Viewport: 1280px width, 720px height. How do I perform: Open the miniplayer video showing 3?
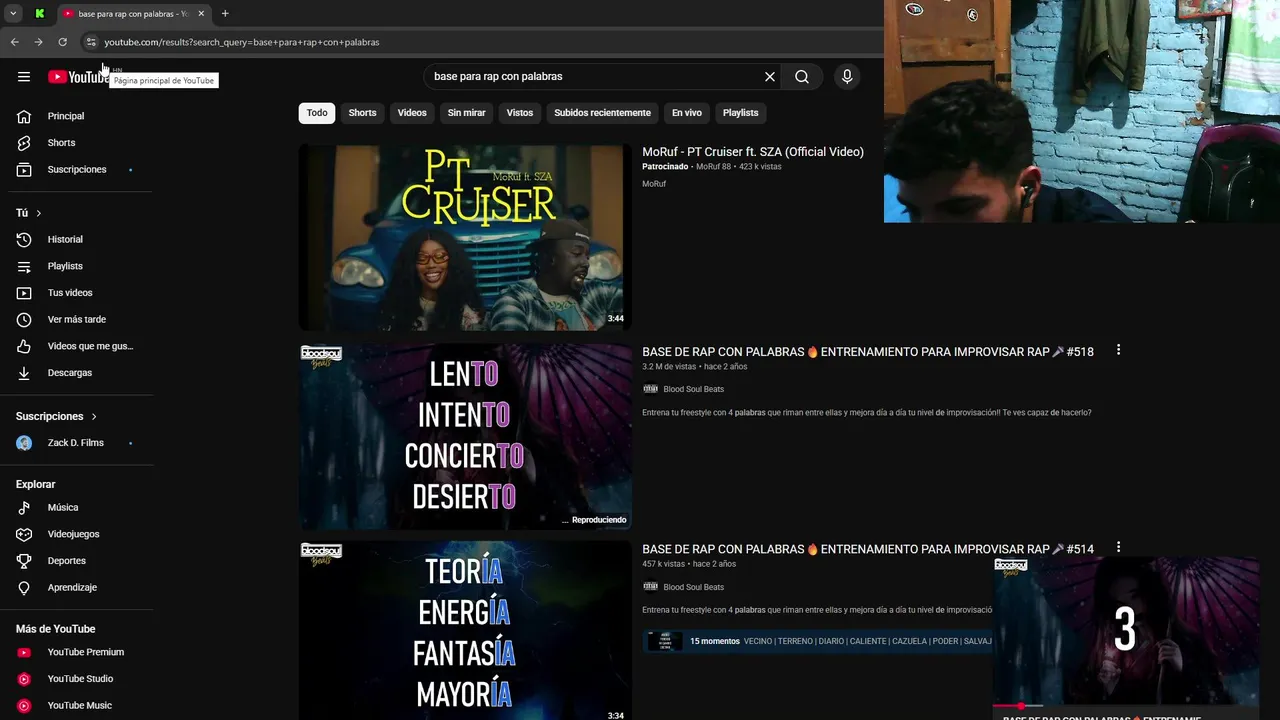(1125, 631)
